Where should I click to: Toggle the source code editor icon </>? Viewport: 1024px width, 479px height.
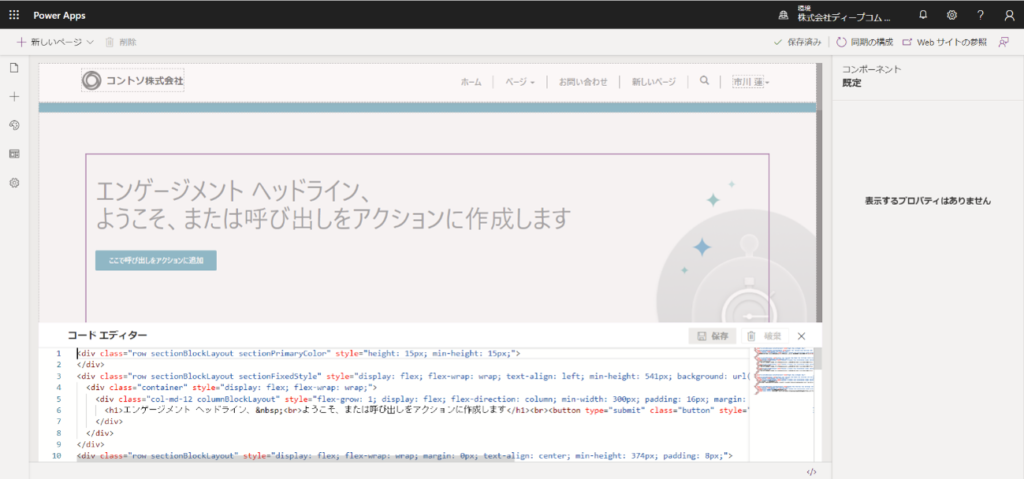[812, 471]
